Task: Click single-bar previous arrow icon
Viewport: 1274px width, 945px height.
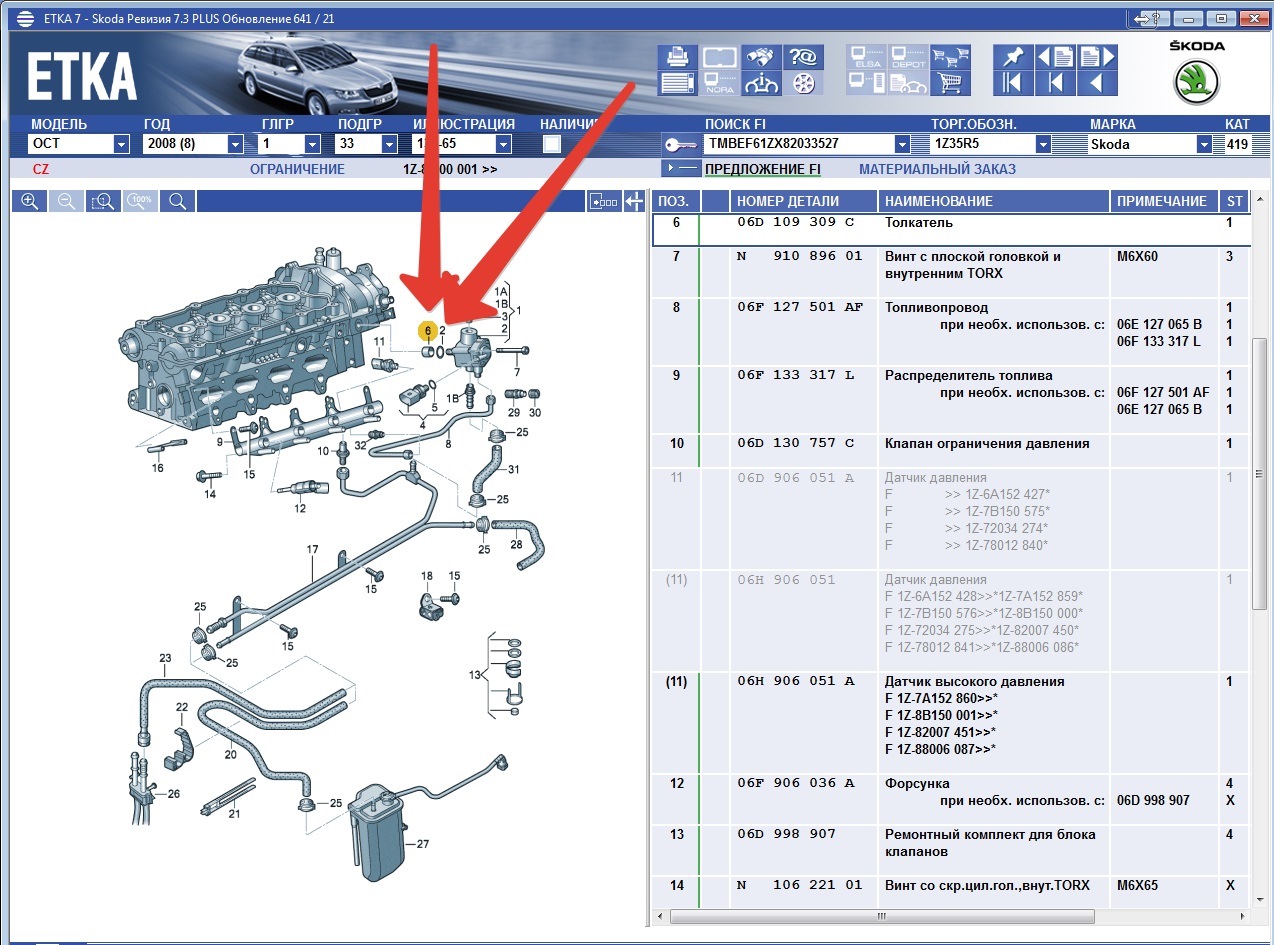Action: tap(1056, 83)
